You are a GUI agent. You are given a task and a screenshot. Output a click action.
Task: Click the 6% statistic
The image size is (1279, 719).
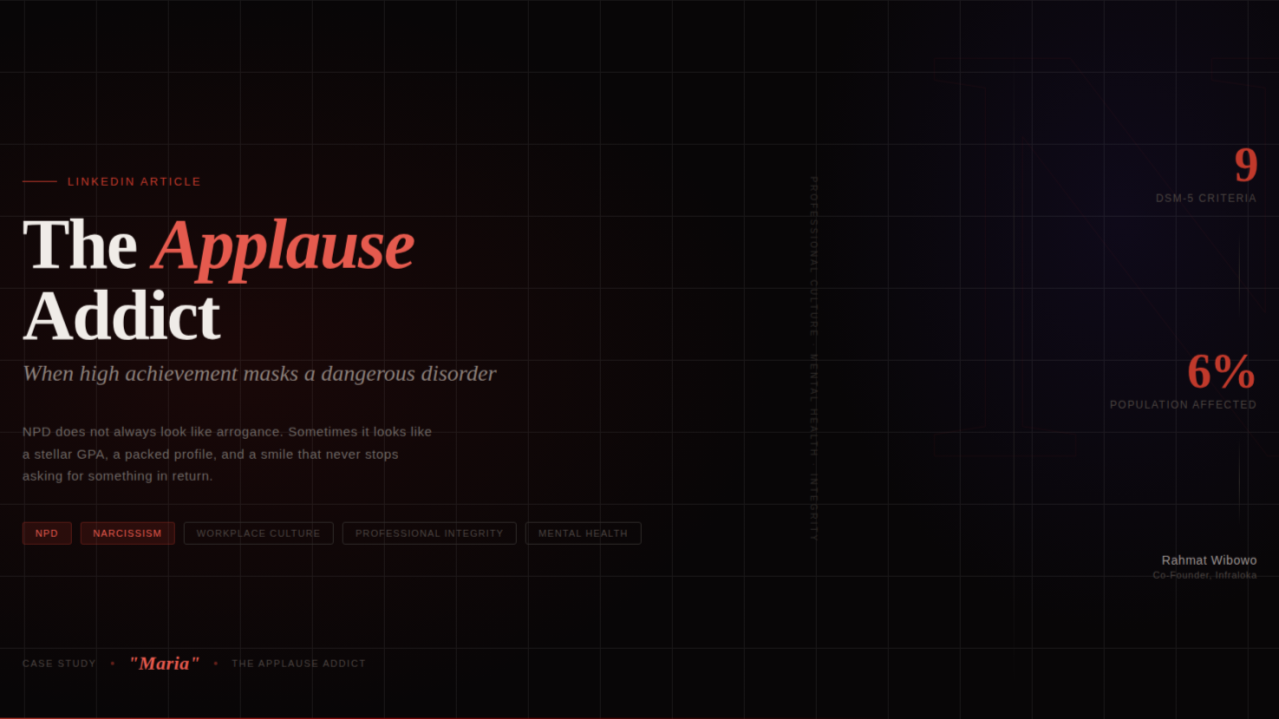[1221, 372]
